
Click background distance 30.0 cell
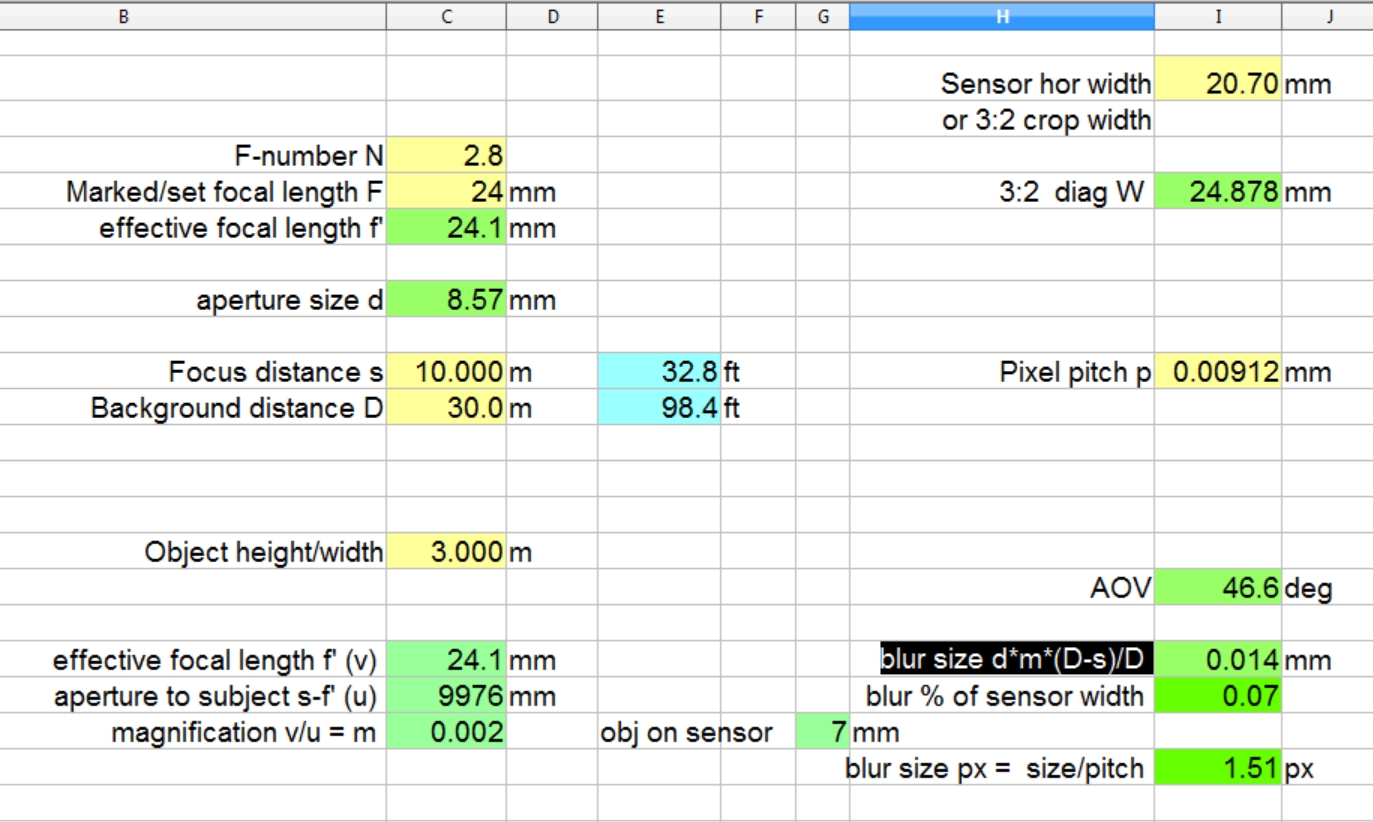tap(446, 408)
